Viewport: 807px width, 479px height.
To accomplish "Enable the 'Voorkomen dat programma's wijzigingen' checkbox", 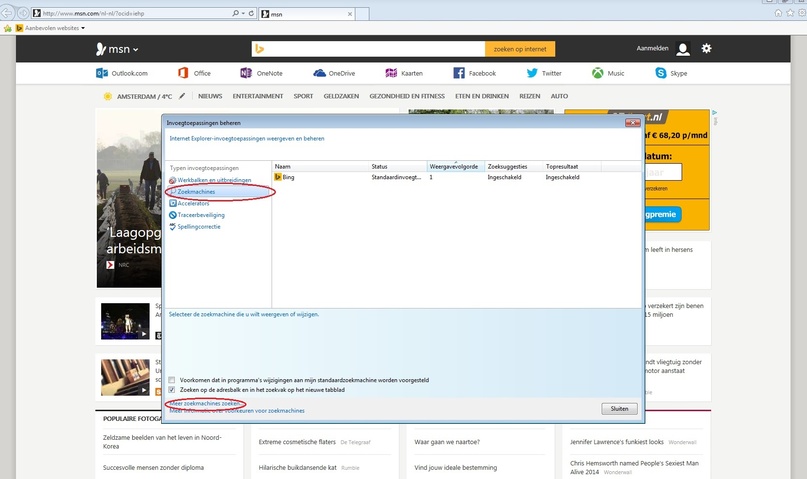I will (x=172, y=380).
